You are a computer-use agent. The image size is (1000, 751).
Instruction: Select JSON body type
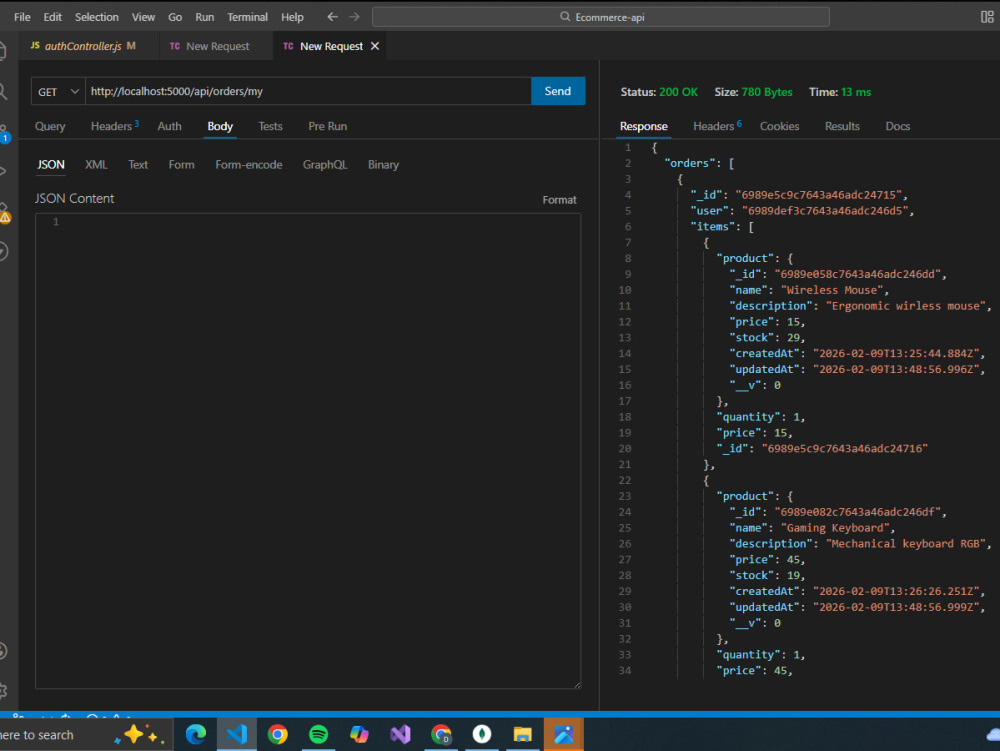(x=50, y=164)
